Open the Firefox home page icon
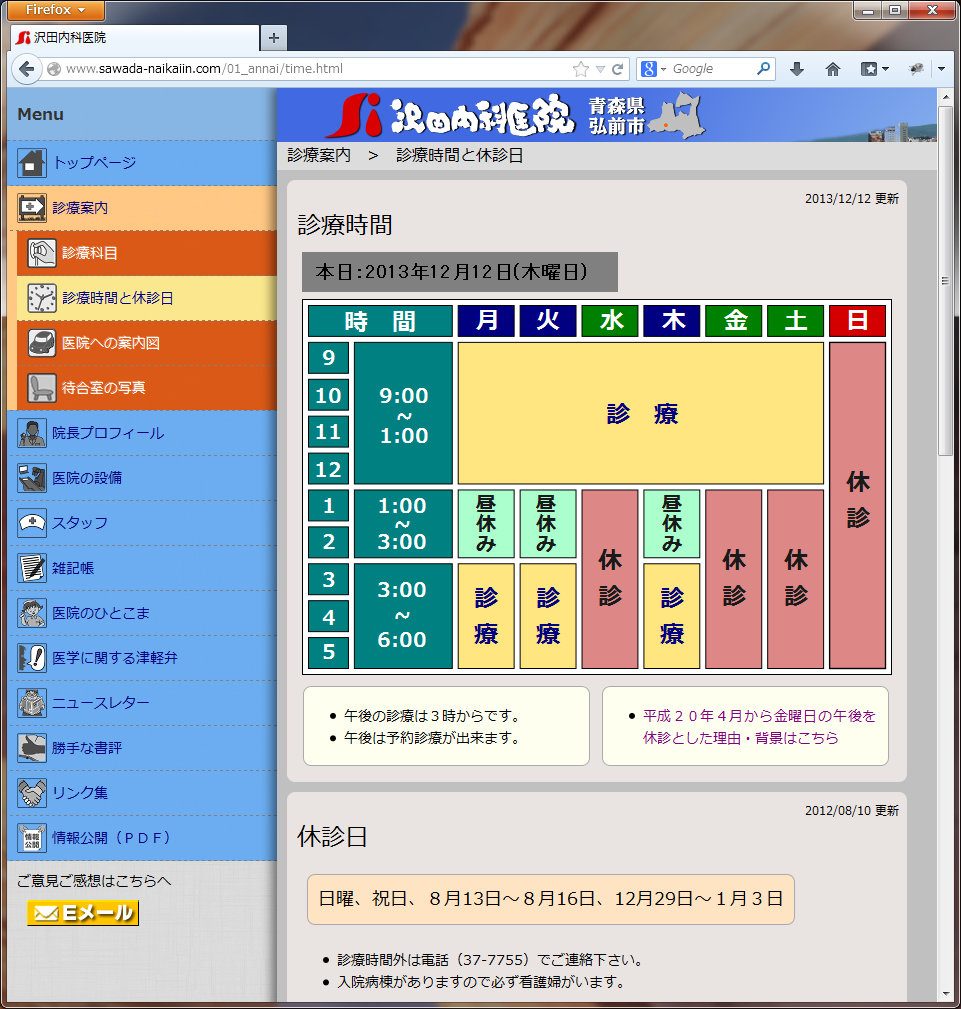The height and width of the screenshot is (1009, 961). (x=832, y=69)
